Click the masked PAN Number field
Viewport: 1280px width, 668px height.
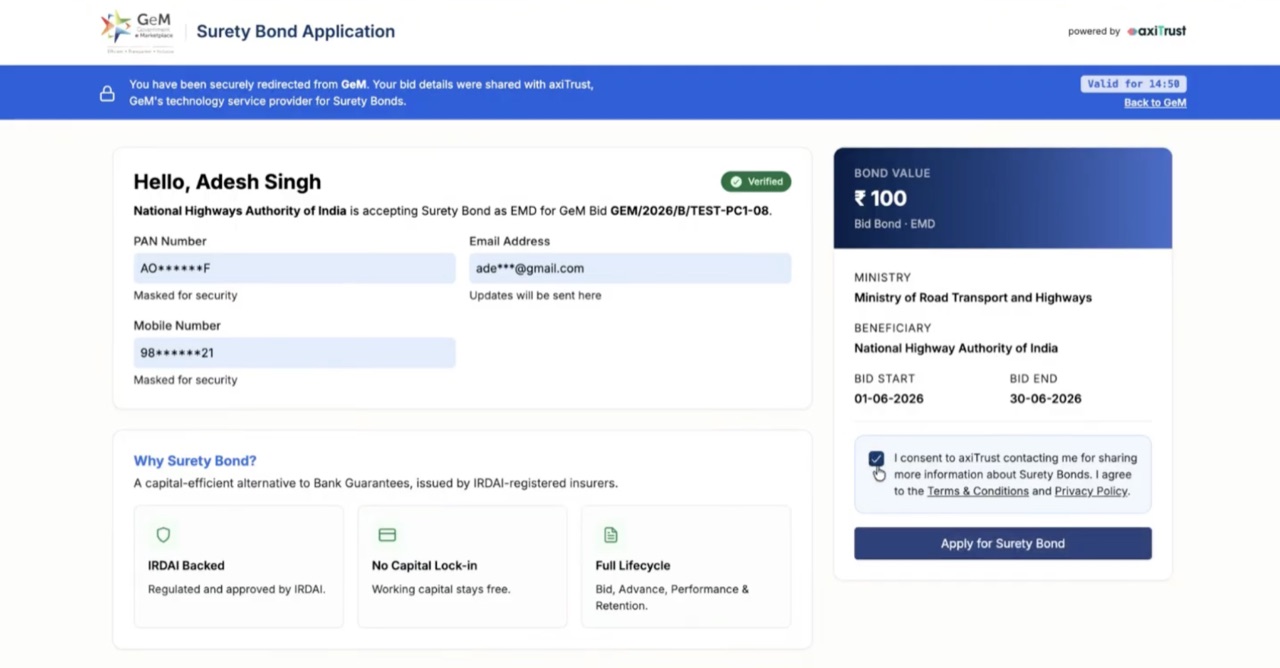pyautogui.click(x=295, y=268)
